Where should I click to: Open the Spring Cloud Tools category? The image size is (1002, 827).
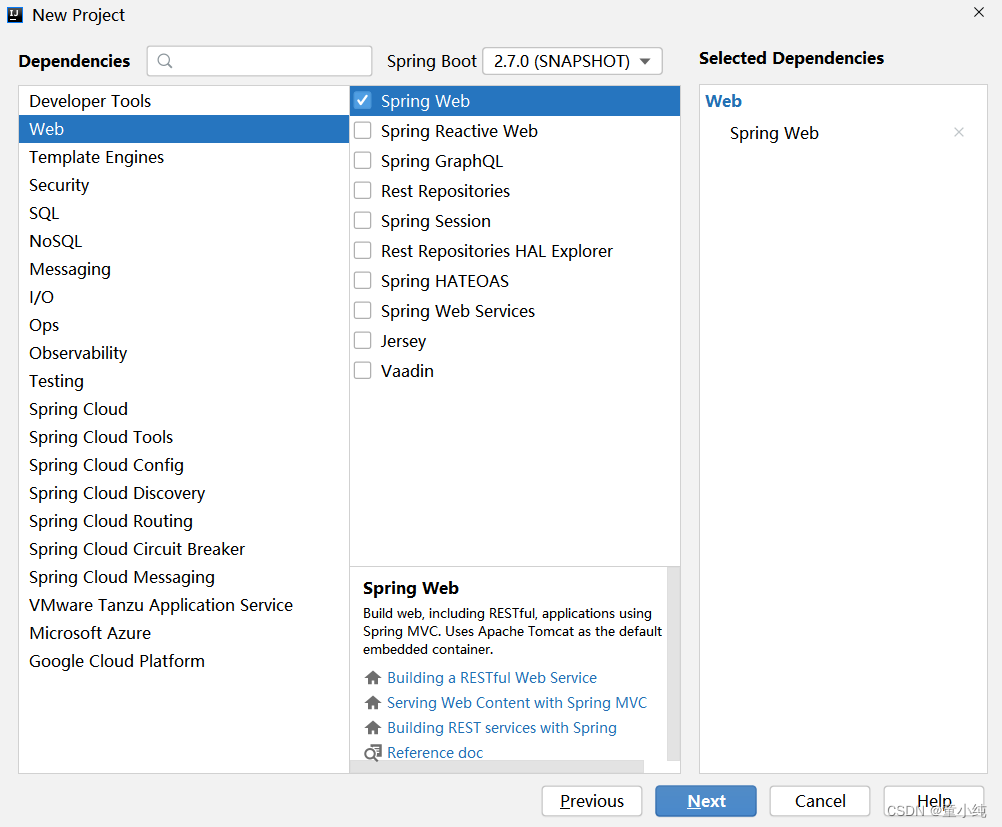(184, 437)
